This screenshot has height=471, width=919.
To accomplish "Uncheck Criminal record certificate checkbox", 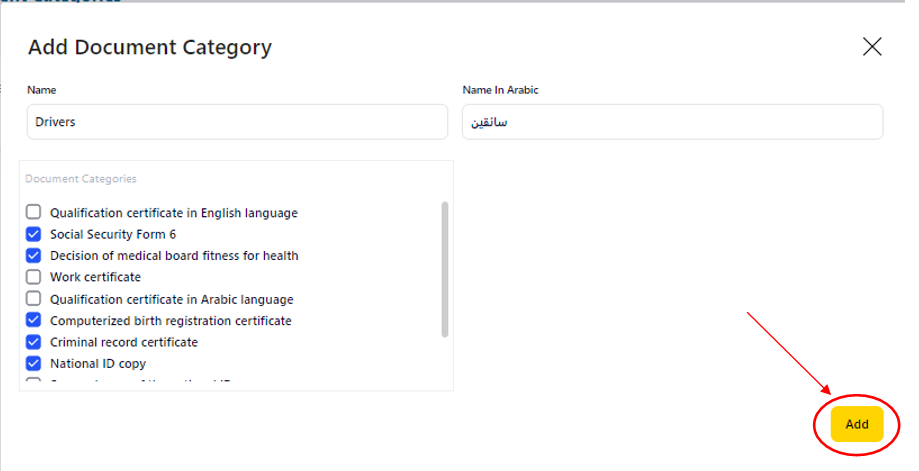I will [34, 342].
